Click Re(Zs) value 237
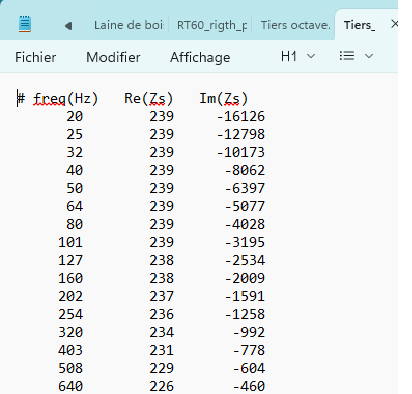This screenshot has height=394, width=412. coord(161,296)
